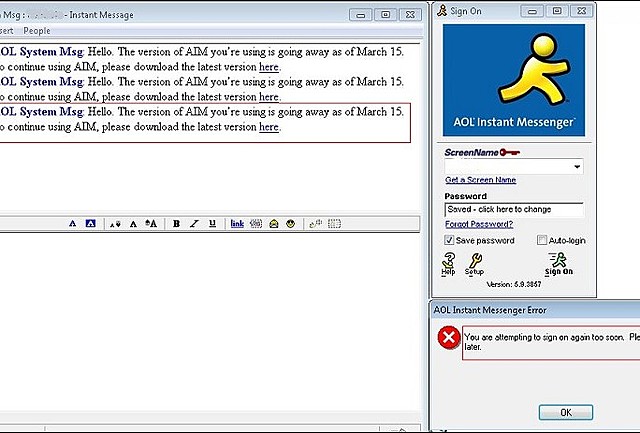The height and width of the screenshot is (433, 640).
Task: Click the 'Password' label
Action: [466, 196]
